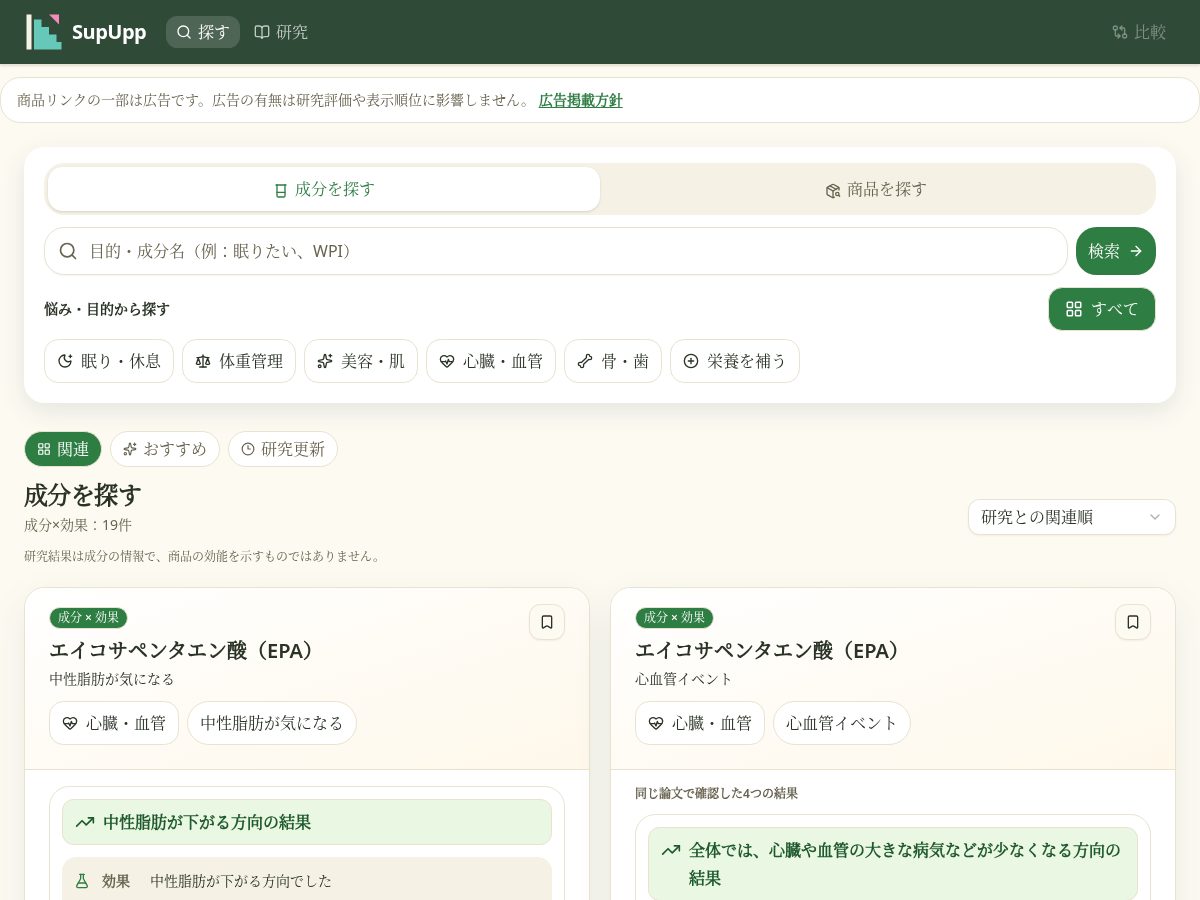This screenshot has height=900, width=1200.
Task: Click the 悩み・目的から探す heading
Action: tap(107, 309)
